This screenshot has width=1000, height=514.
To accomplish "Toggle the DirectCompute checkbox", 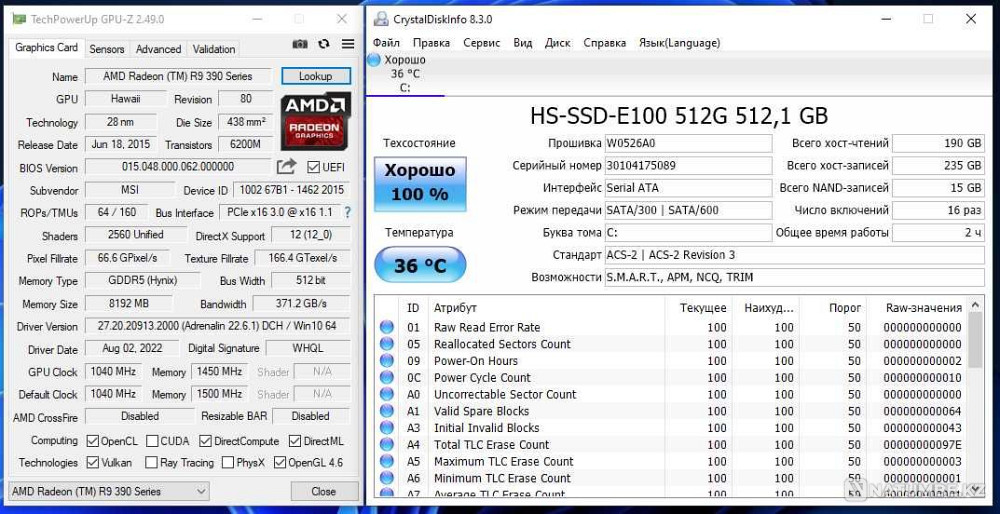I will [x=205, y=441].
